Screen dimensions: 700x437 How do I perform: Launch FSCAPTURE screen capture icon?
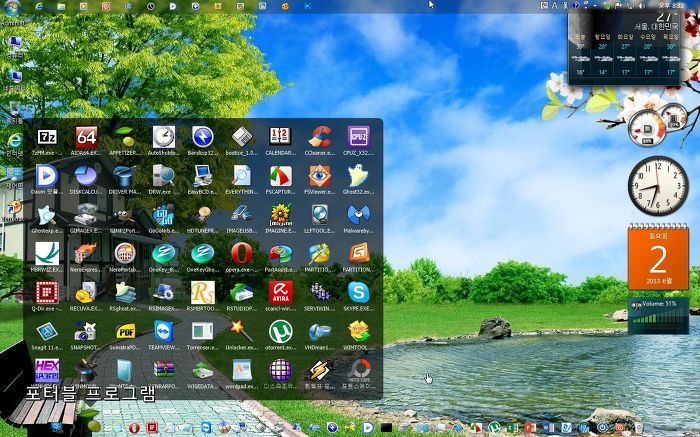click(281, 175)
